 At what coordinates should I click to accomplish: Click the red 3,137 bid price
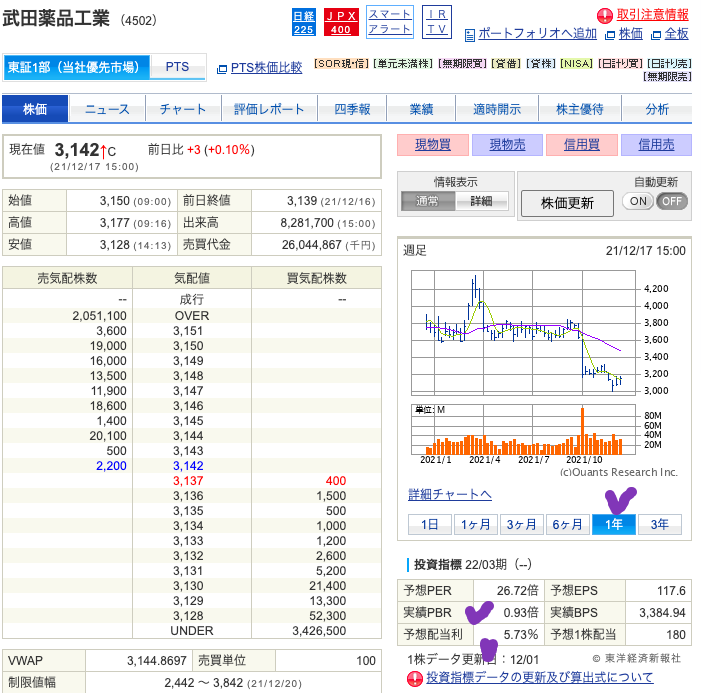(x=188, y=481)
